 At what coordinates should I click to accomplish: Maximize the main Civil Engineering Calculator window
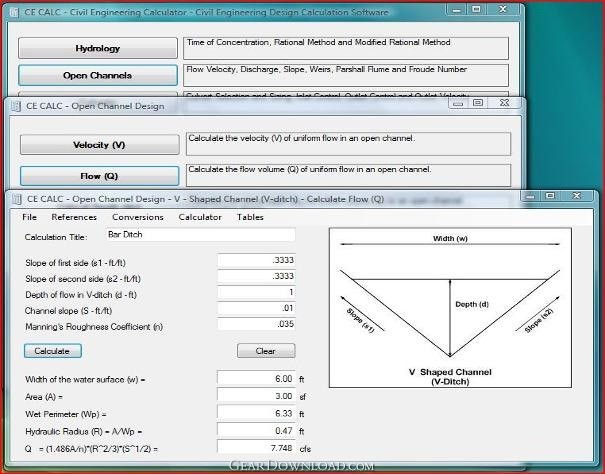[x=477, y=9]
